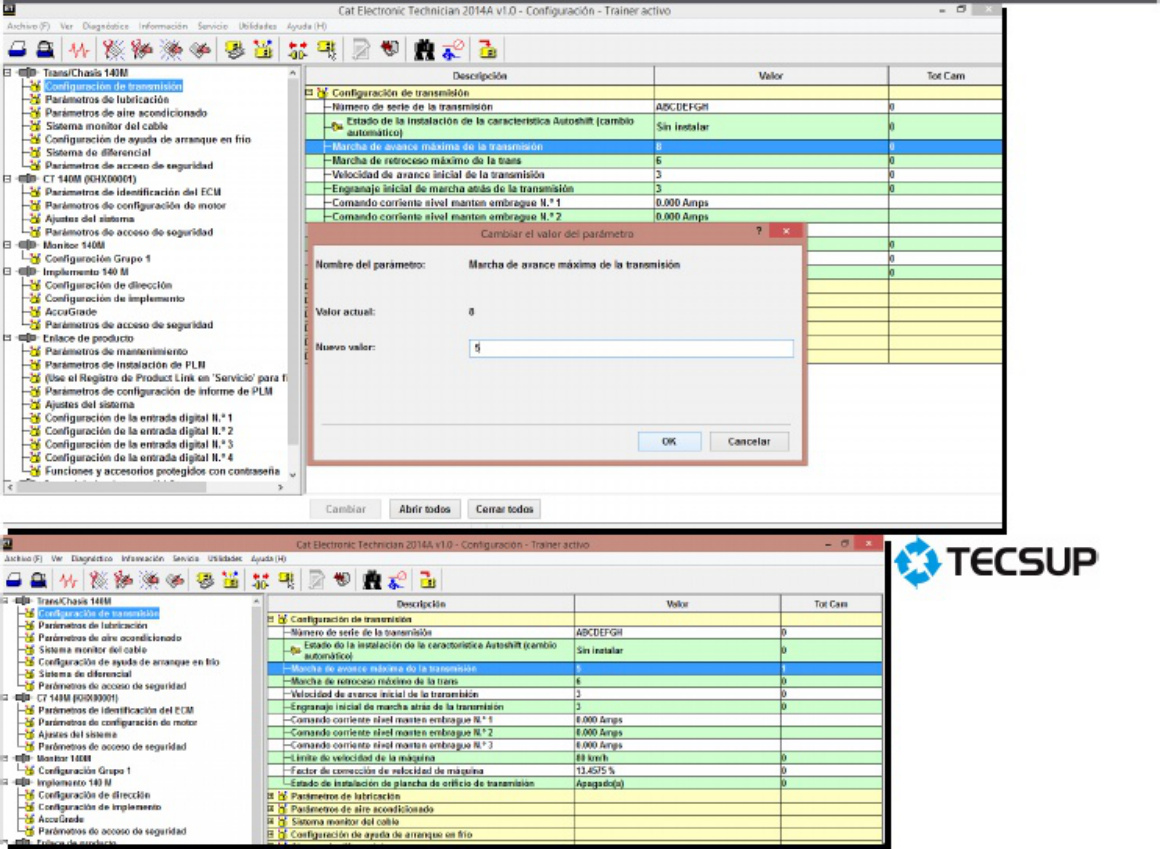Open Utilidades menu in bottom window
The height and width of the screenshot is (849, 1160).
[x=225, y=558]
